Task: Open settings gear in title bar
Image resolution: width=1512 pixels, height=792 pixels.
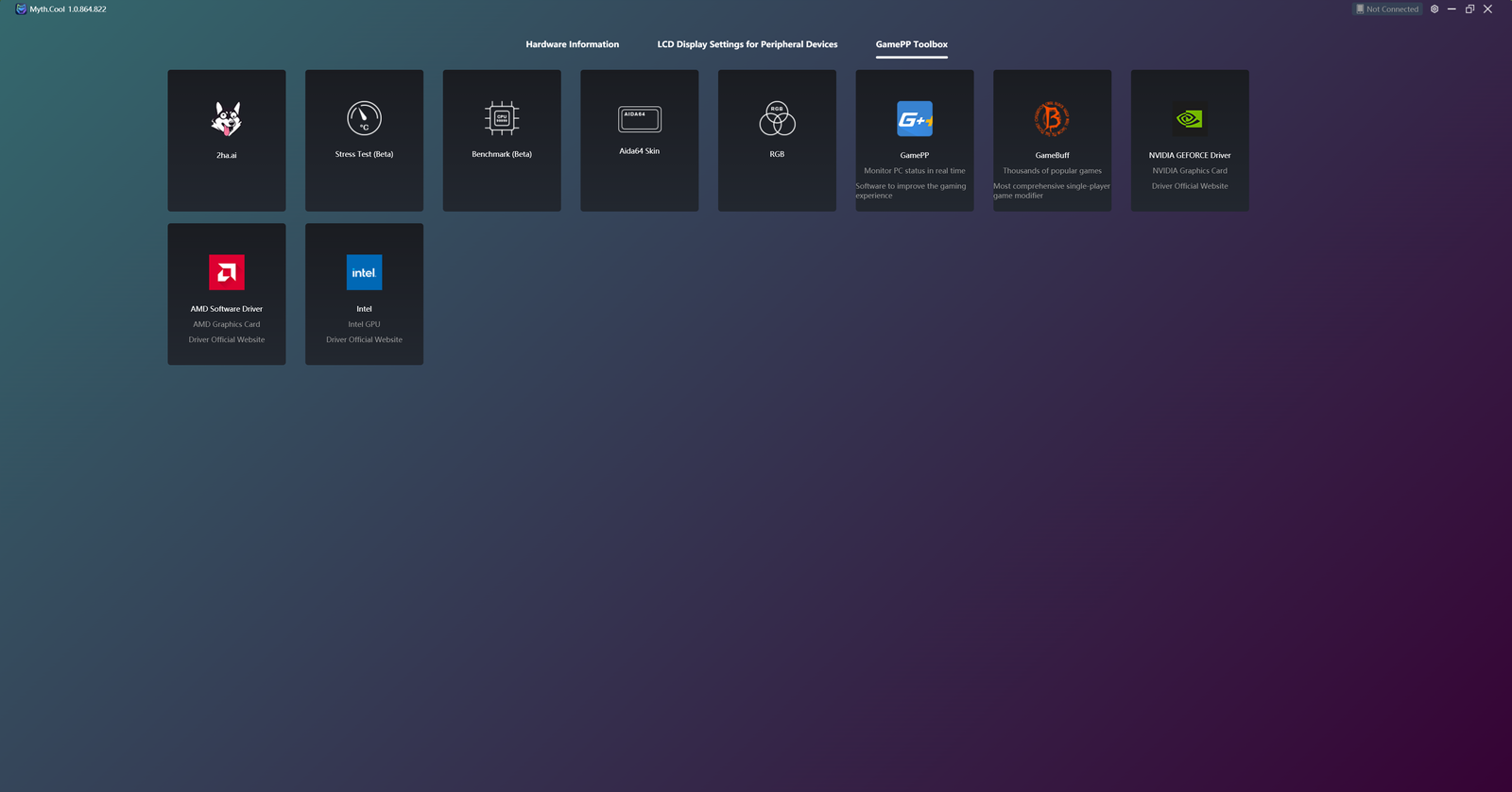Action: point(1435,9)
